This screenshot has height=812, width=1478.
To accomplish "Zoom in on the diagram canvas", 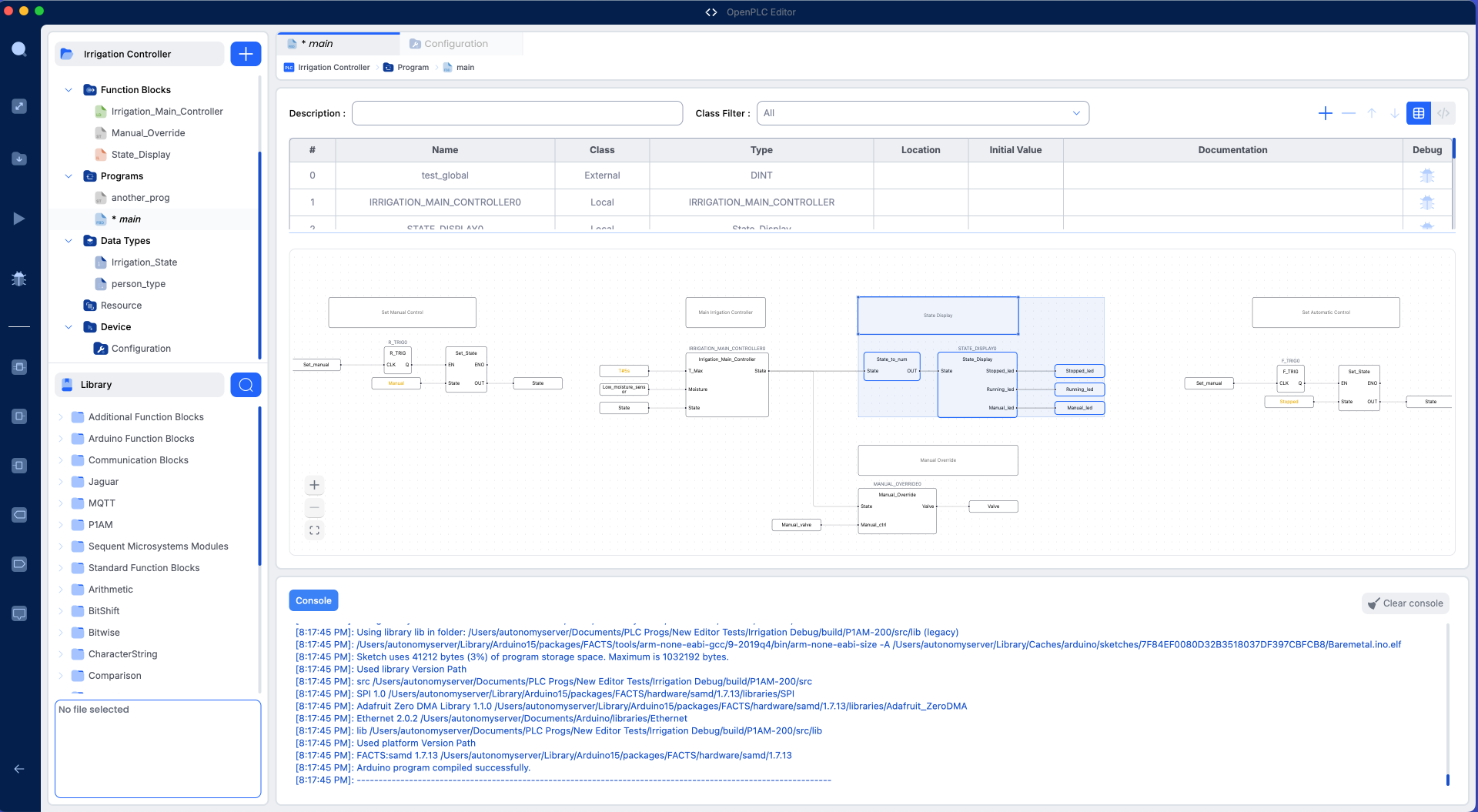I will point(314,485).
